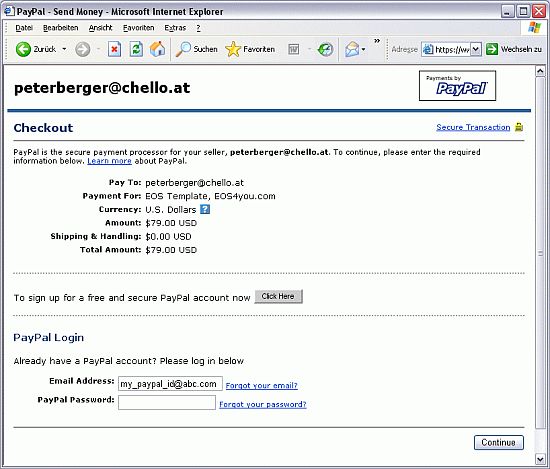550x469 pixels.
Task: Click the red X stop-loading icon
Action: click(114, 49)
